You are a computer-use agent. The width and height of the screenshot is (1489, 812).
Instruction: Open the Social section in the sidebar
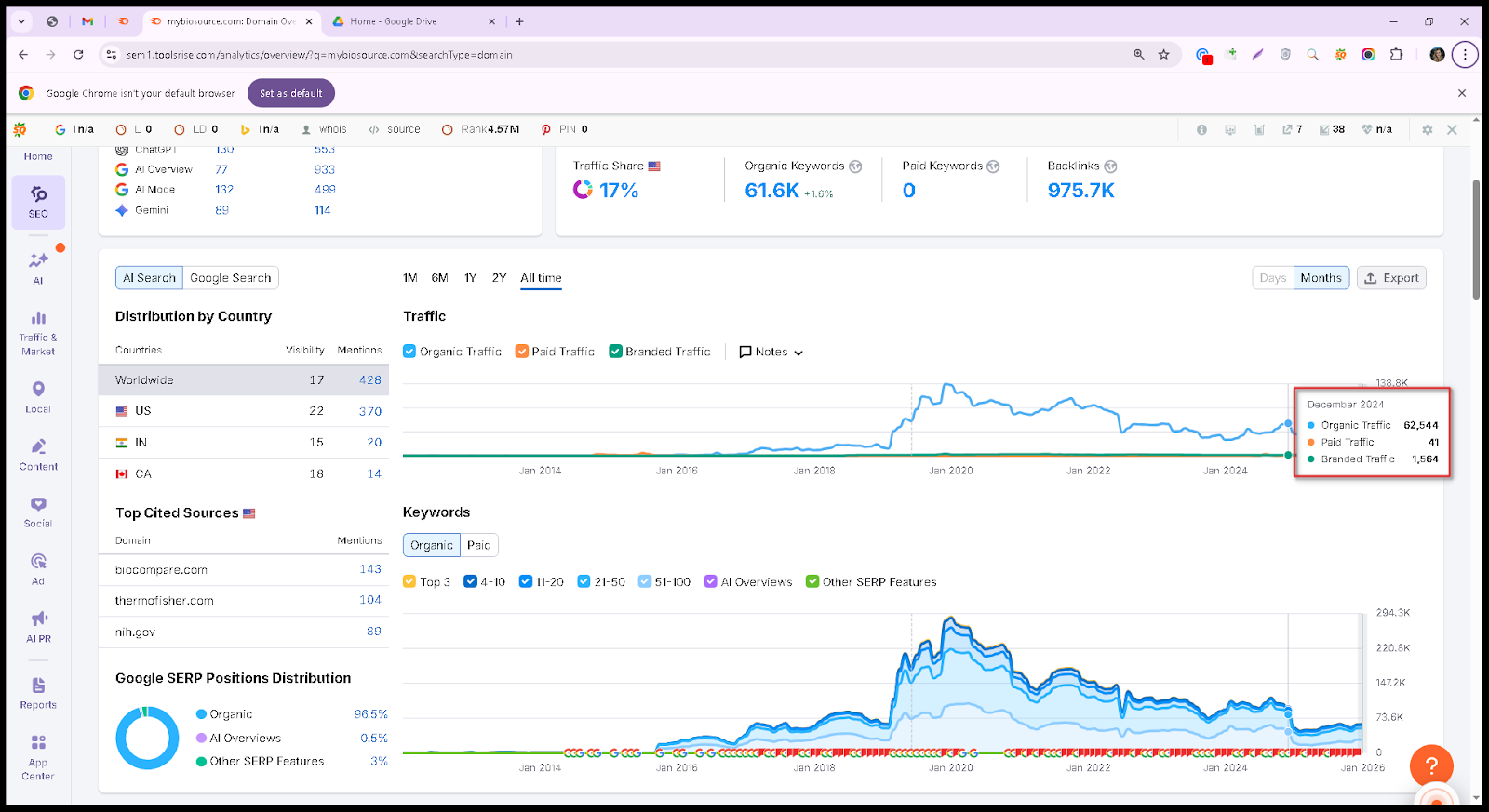[x=38, y=512]
